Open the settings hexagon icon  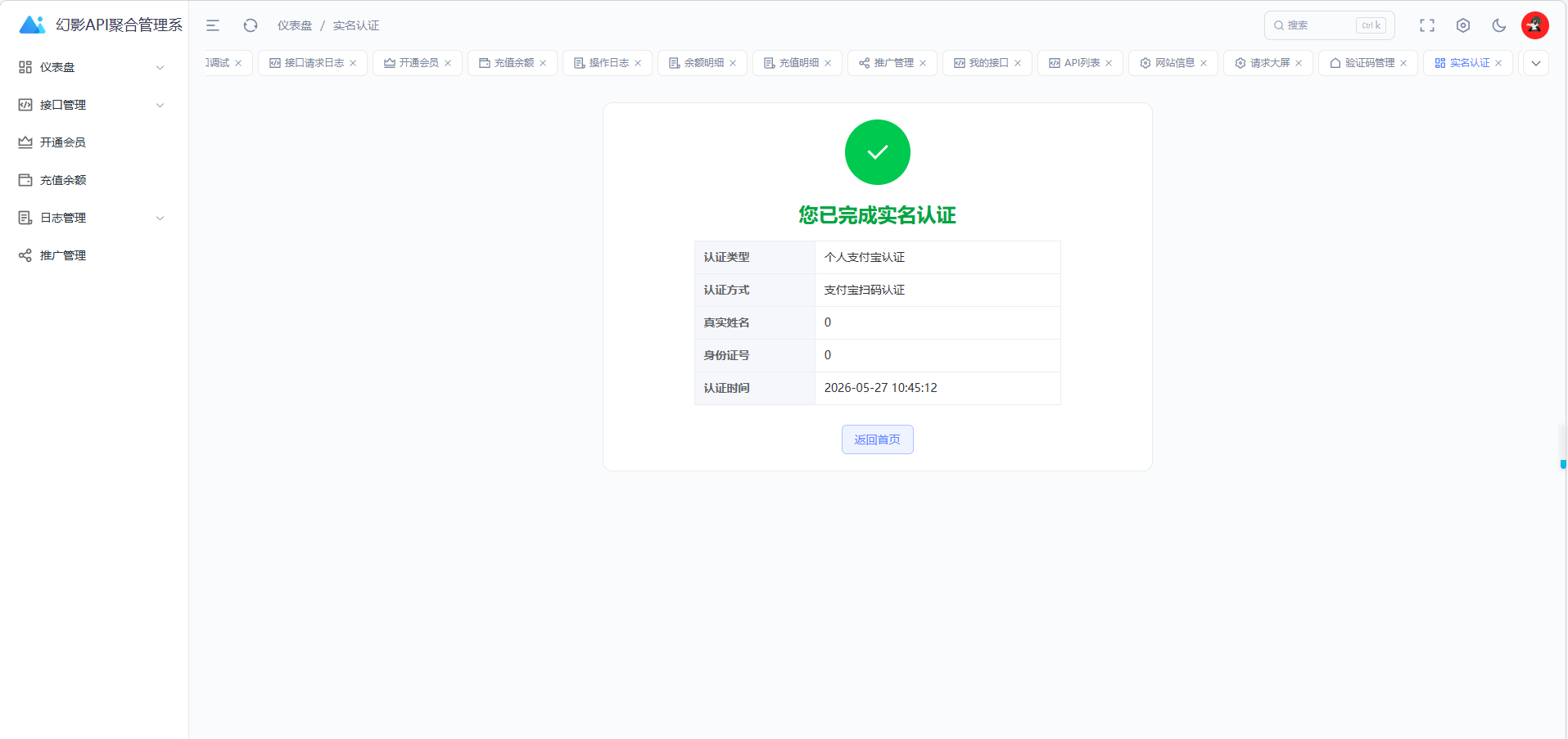1463,25
